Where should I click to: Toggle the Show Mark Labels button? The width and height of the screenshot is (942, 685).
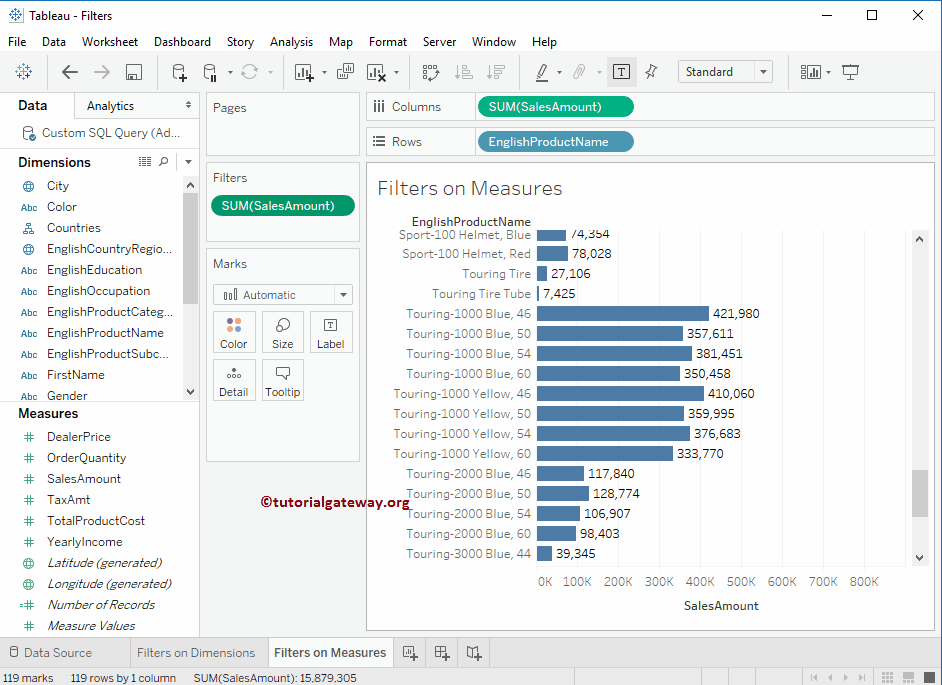621,72
